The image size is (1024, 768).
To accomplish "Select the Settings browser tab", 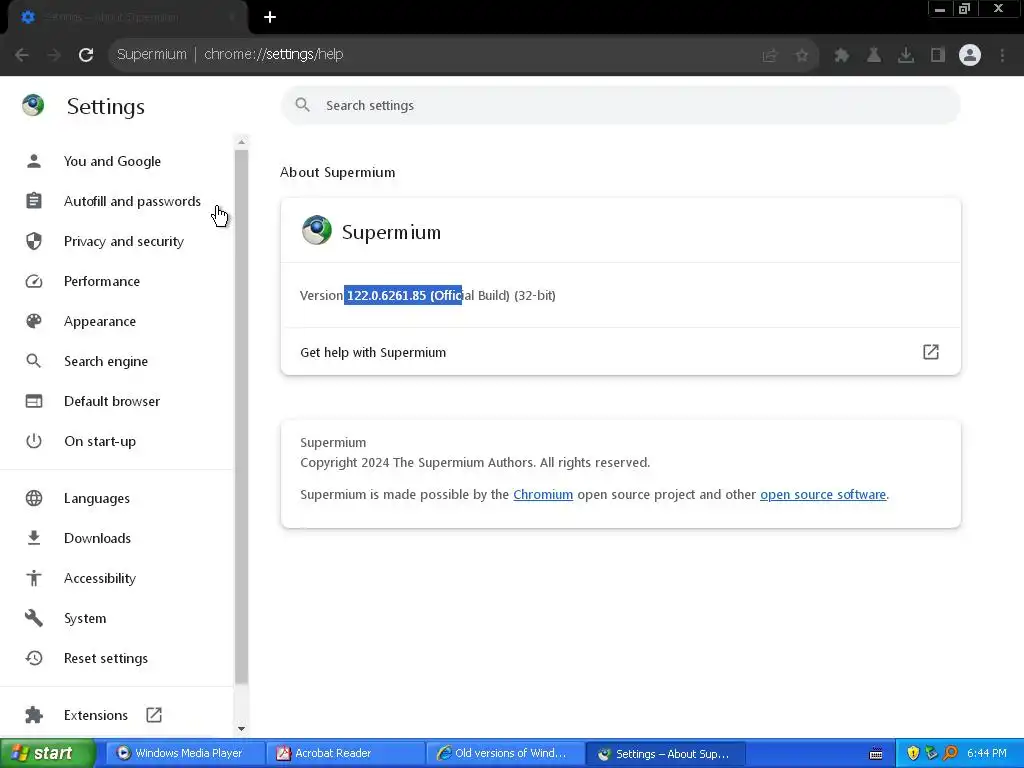I will coord(127,18).
